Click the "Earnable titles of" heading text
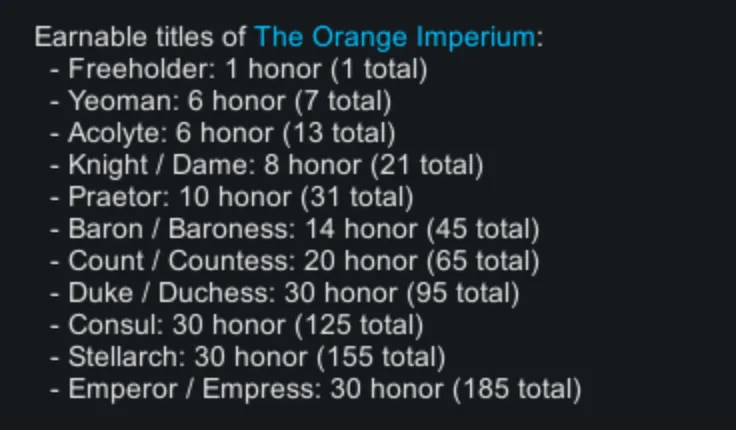 tap(141, 38)
